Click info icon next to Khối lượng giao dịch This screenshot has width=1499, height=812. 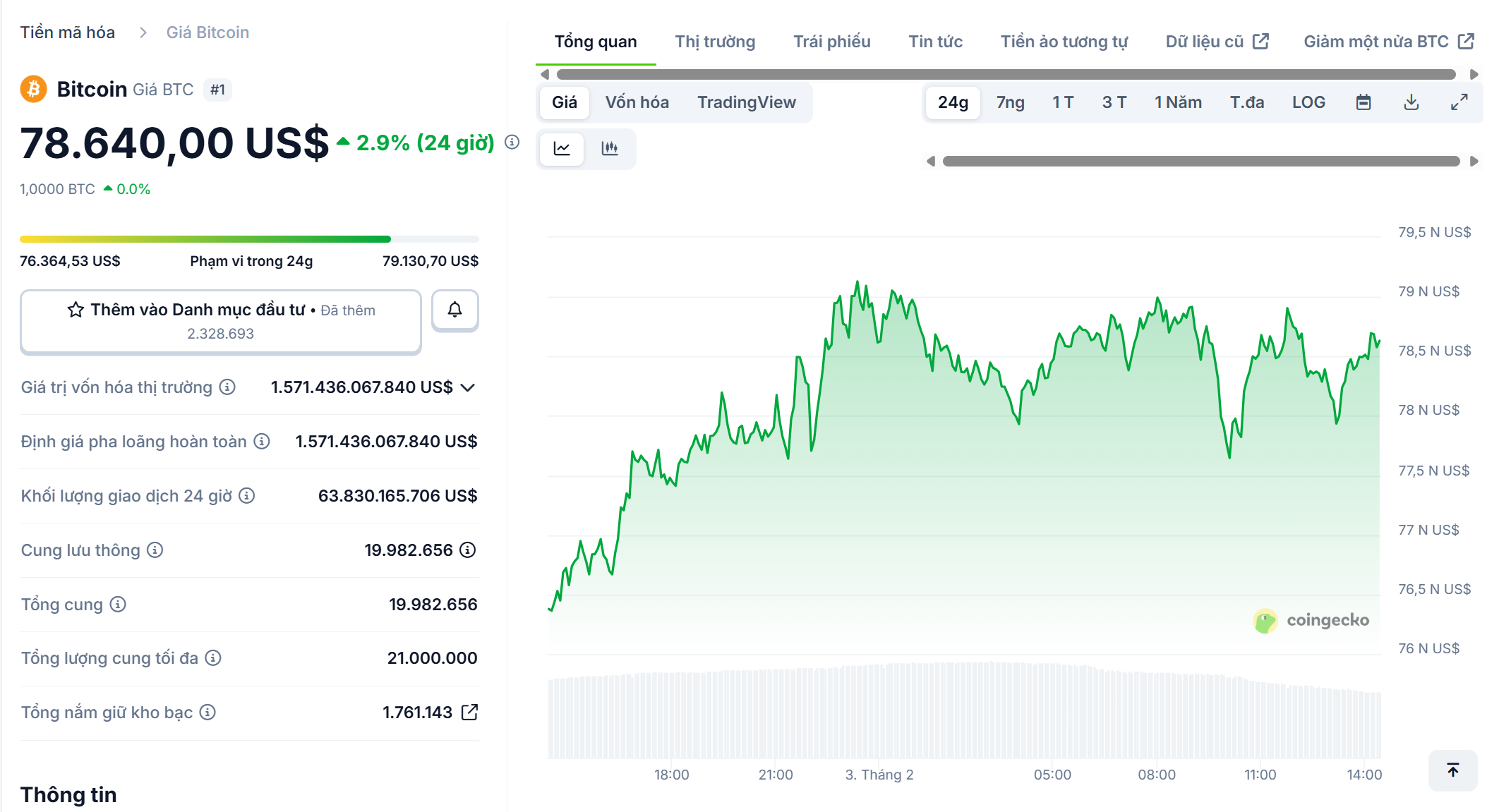click(246, 496)
